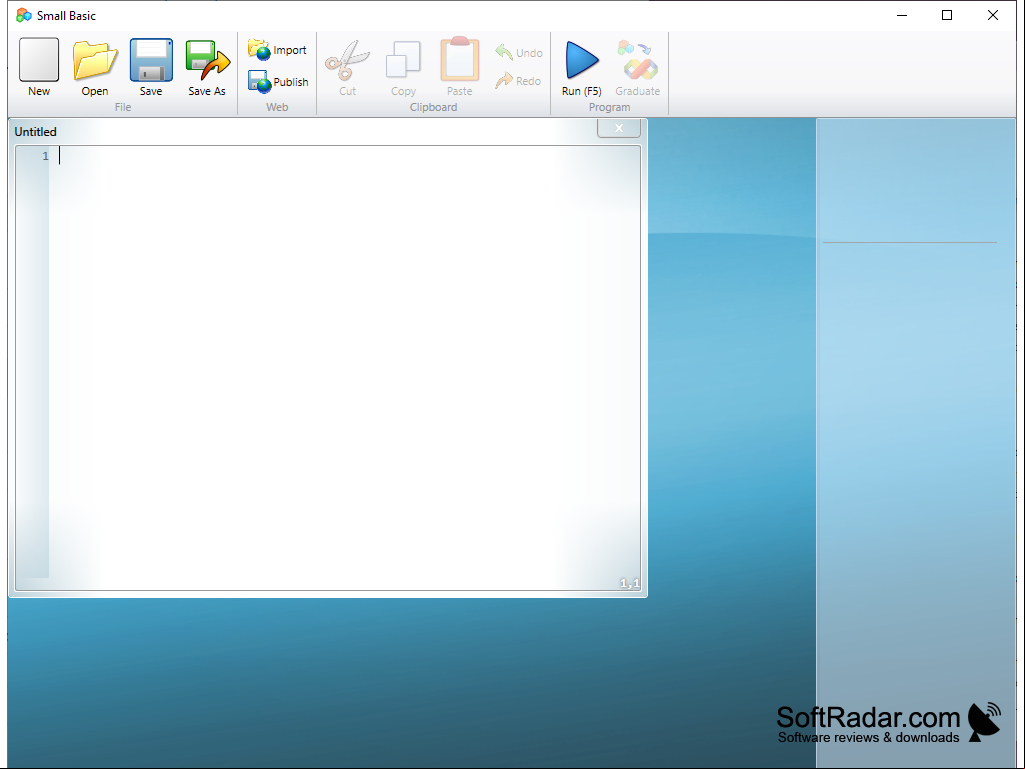Publish the program to the web

(278, 82)
